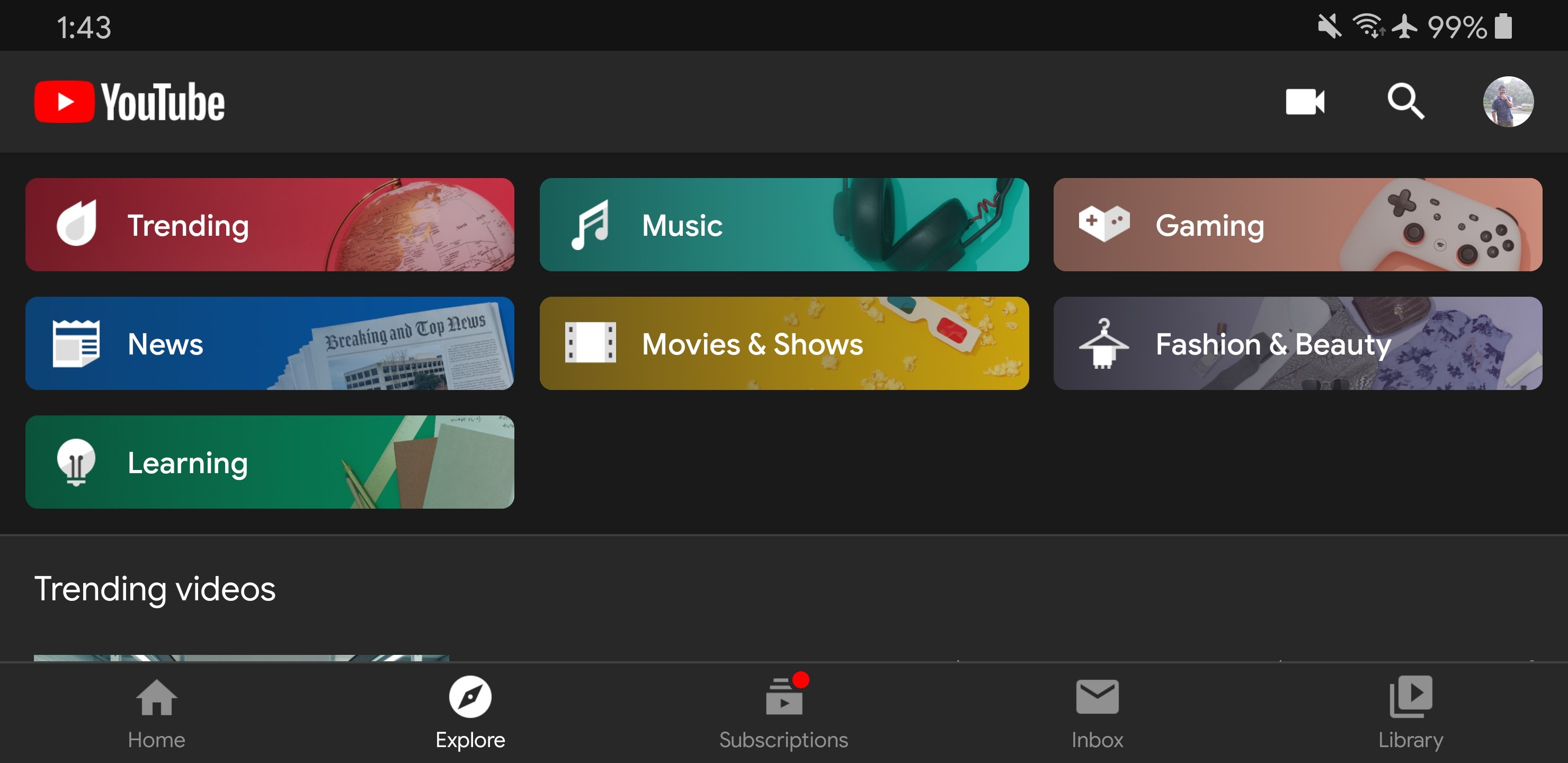This screenshot has height=763, width=1568.
Task: Tap the Trending flame icon
Action: coord(76,224)
